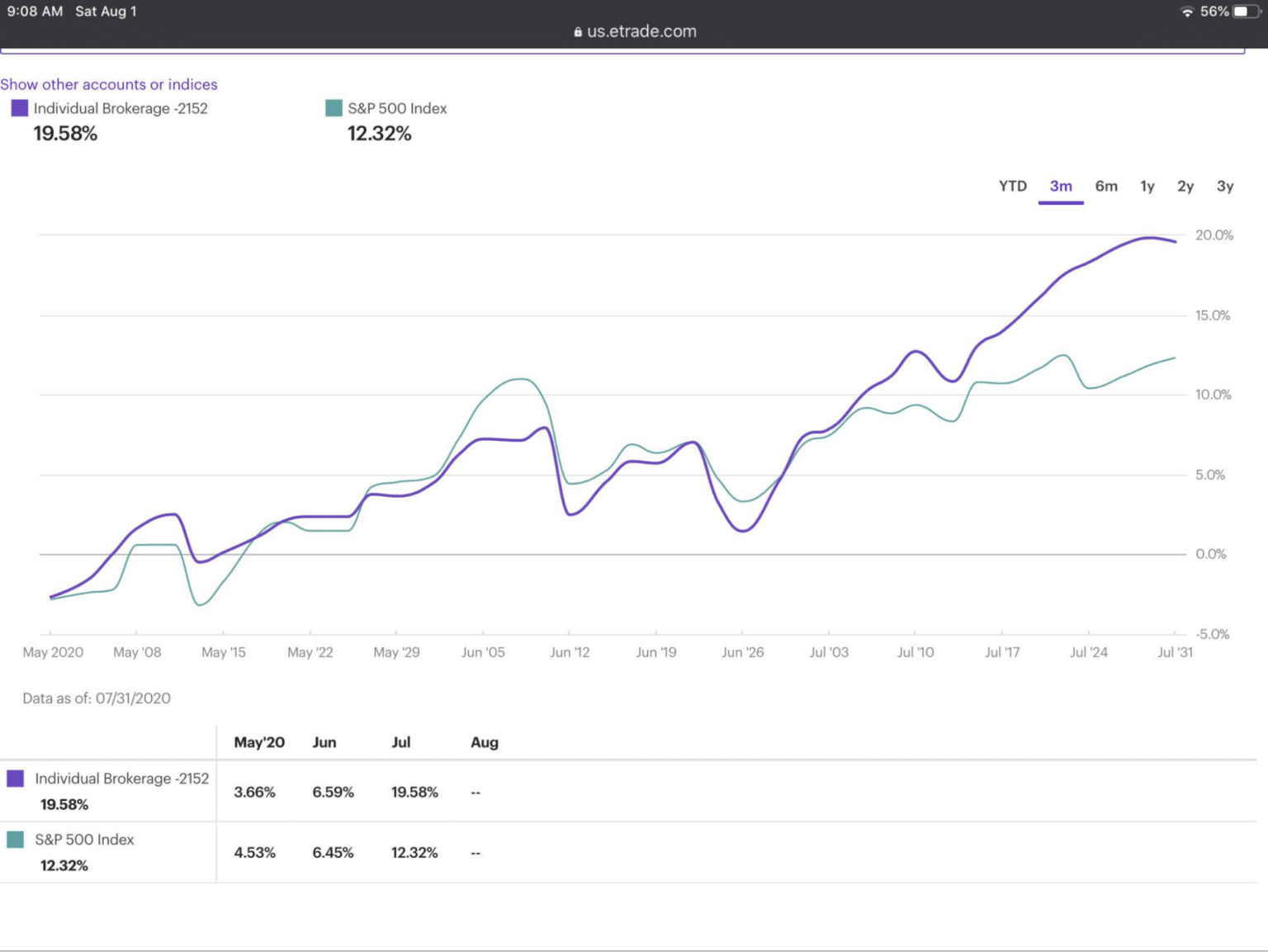Hide the S&P 500 line via its table row
The width and height of the screenshot is (1268, 952).
point(85,839)
